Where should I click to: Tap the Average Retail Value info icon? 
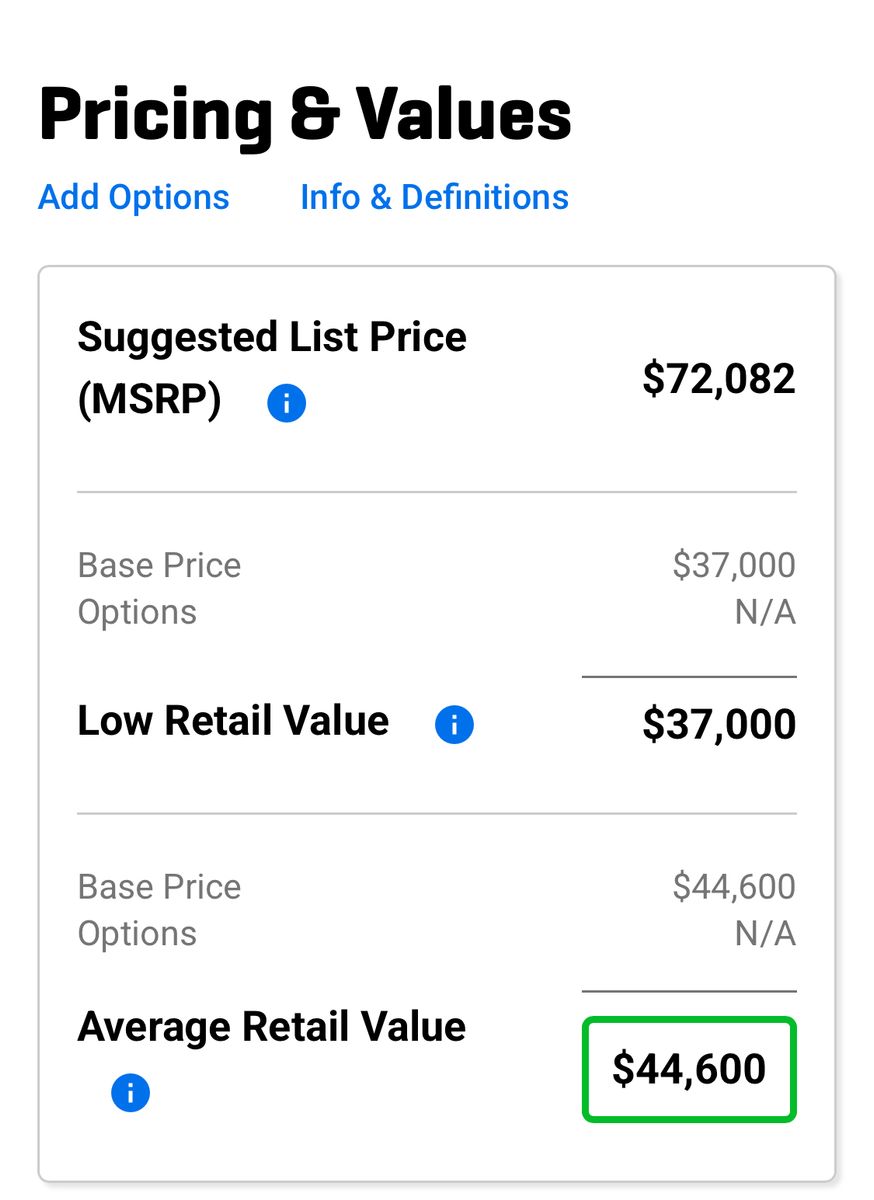coord(130,1093)
